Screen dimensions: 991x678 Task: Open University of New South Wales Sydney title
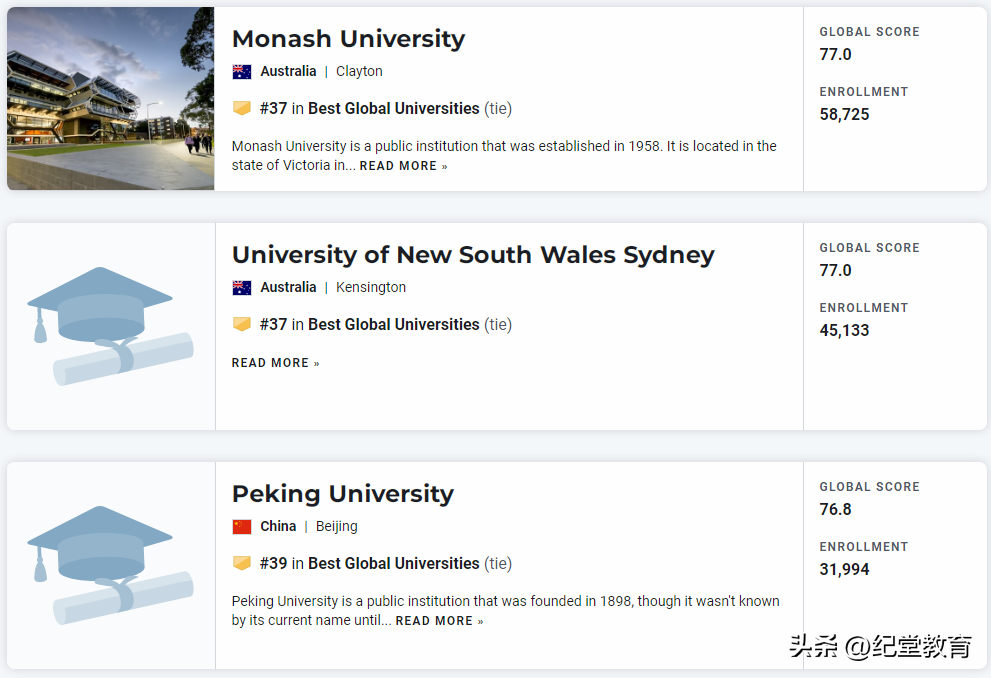tap(473, 255)
